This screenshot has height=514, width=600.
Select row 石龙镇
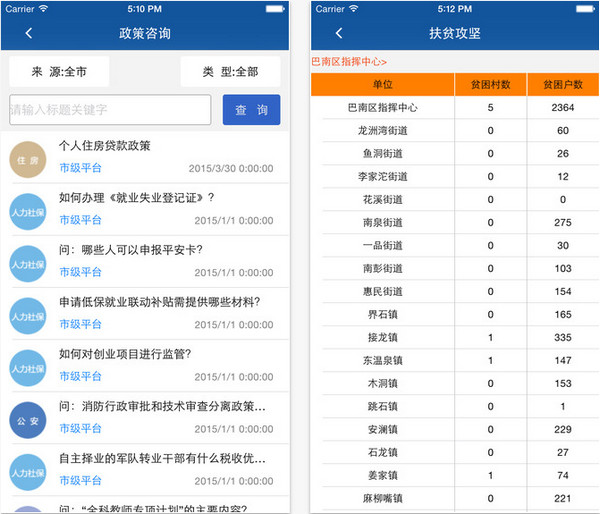[x=455, y=452]
